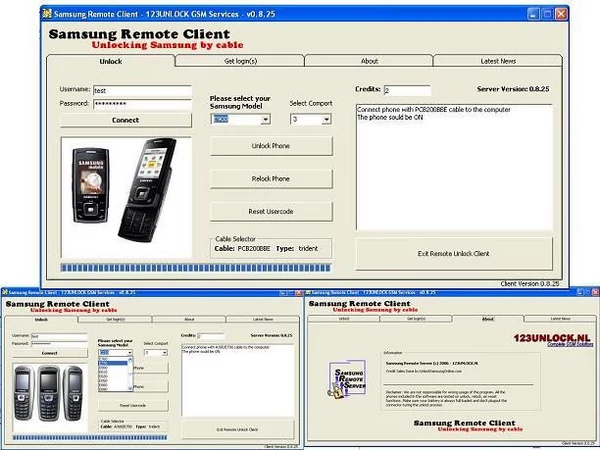Click the cable type 'trident' in main window
The height and width of the screenshot is (450, 600).
[x=308, y=249]
